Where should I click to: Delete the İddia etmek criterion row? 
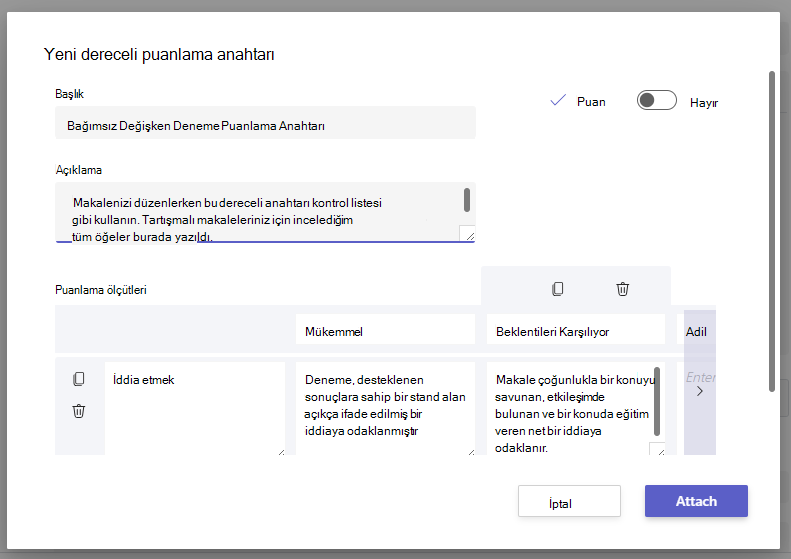click(79, 411)
